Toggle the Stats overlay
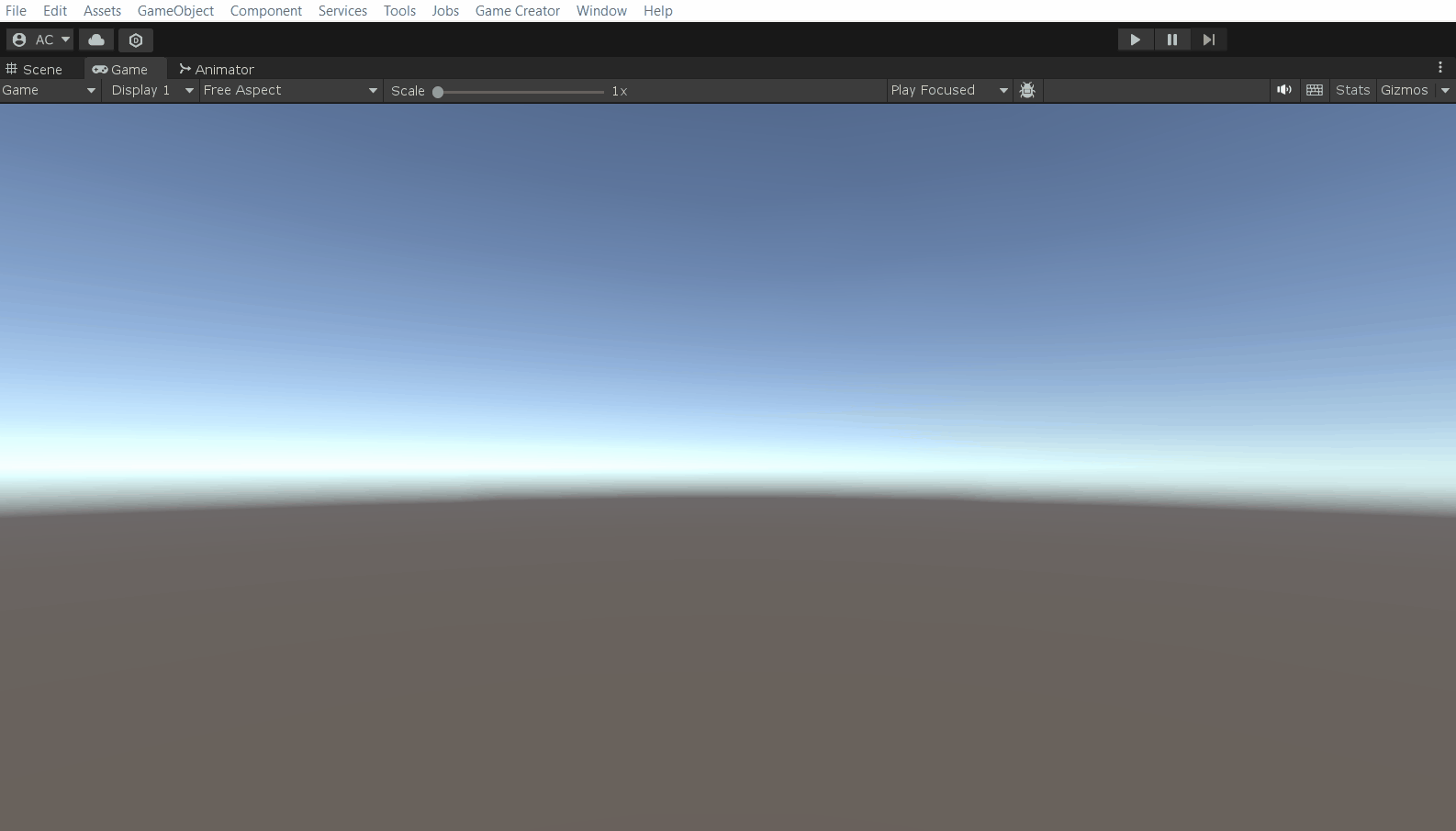Image resolution: width=1456 pixels, height=831 pixels. [1352, 90]
